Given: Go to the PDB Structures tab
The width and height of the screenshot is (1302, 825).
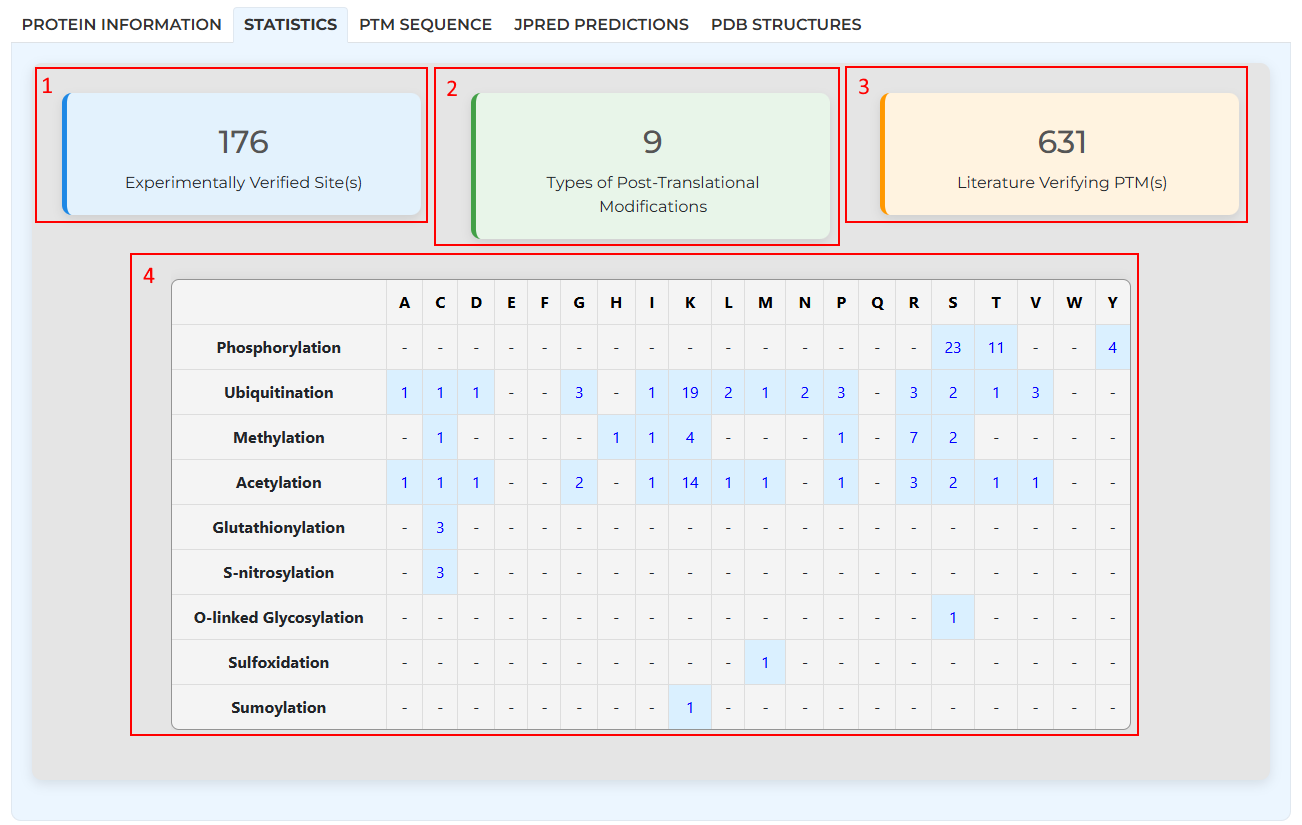Looking at the screenshot, I should tap(786, 24).
